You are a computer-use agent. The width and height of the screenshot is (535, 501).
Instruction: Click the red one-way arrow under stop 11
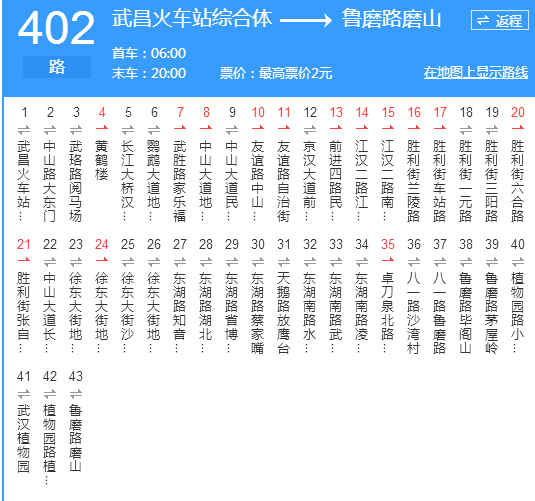tap(284, 128)
